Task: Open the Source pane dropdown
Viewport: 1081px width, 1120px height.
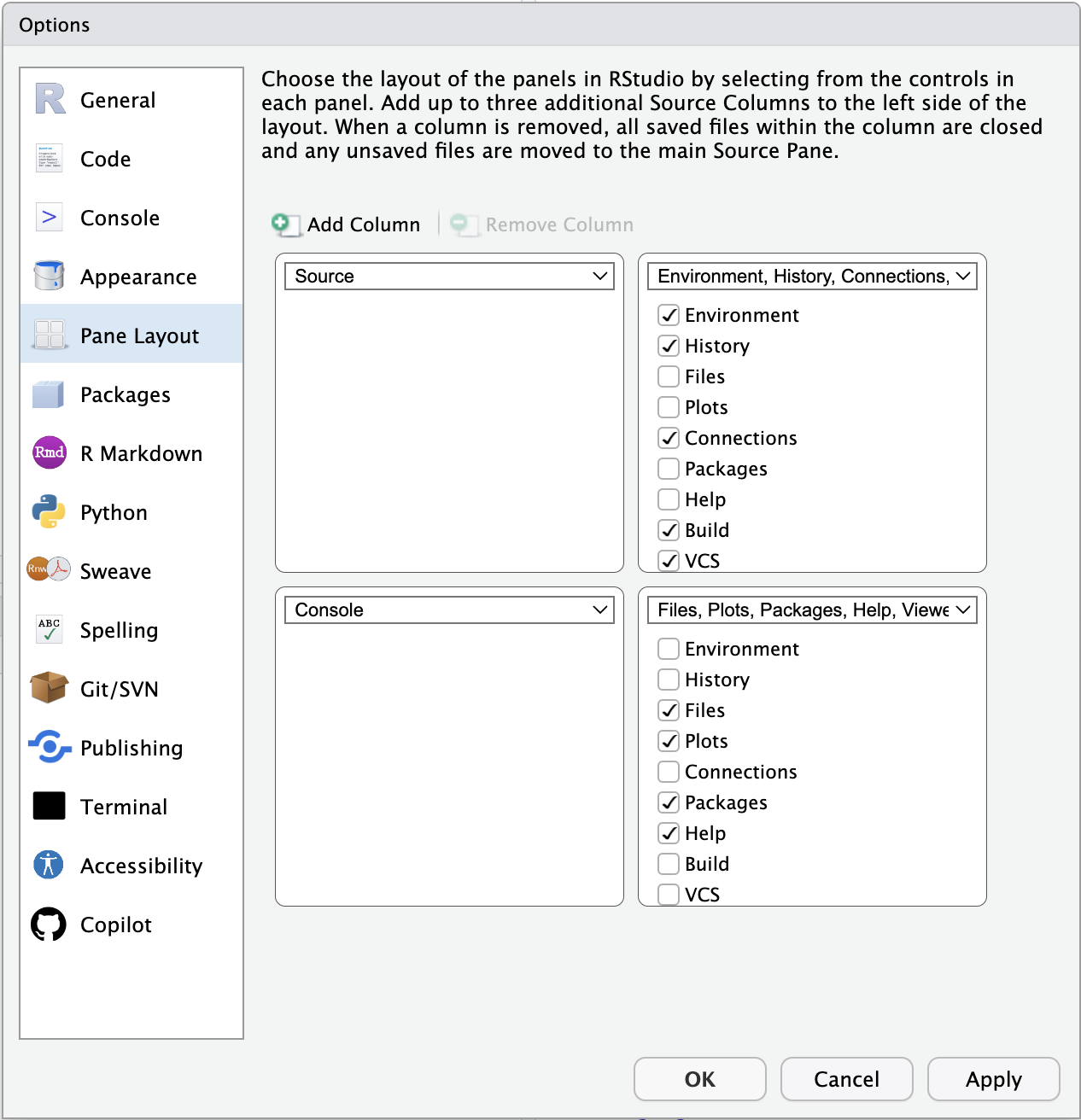Action: point(449,276)
